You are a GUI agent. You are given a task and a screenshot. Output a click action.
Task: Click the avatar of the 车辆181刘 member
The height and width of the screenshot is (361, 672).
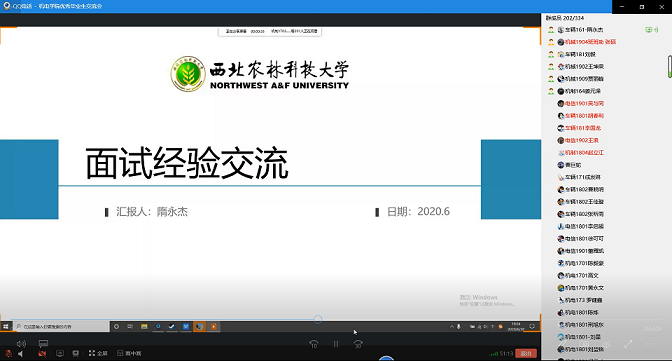coord(561,54)
